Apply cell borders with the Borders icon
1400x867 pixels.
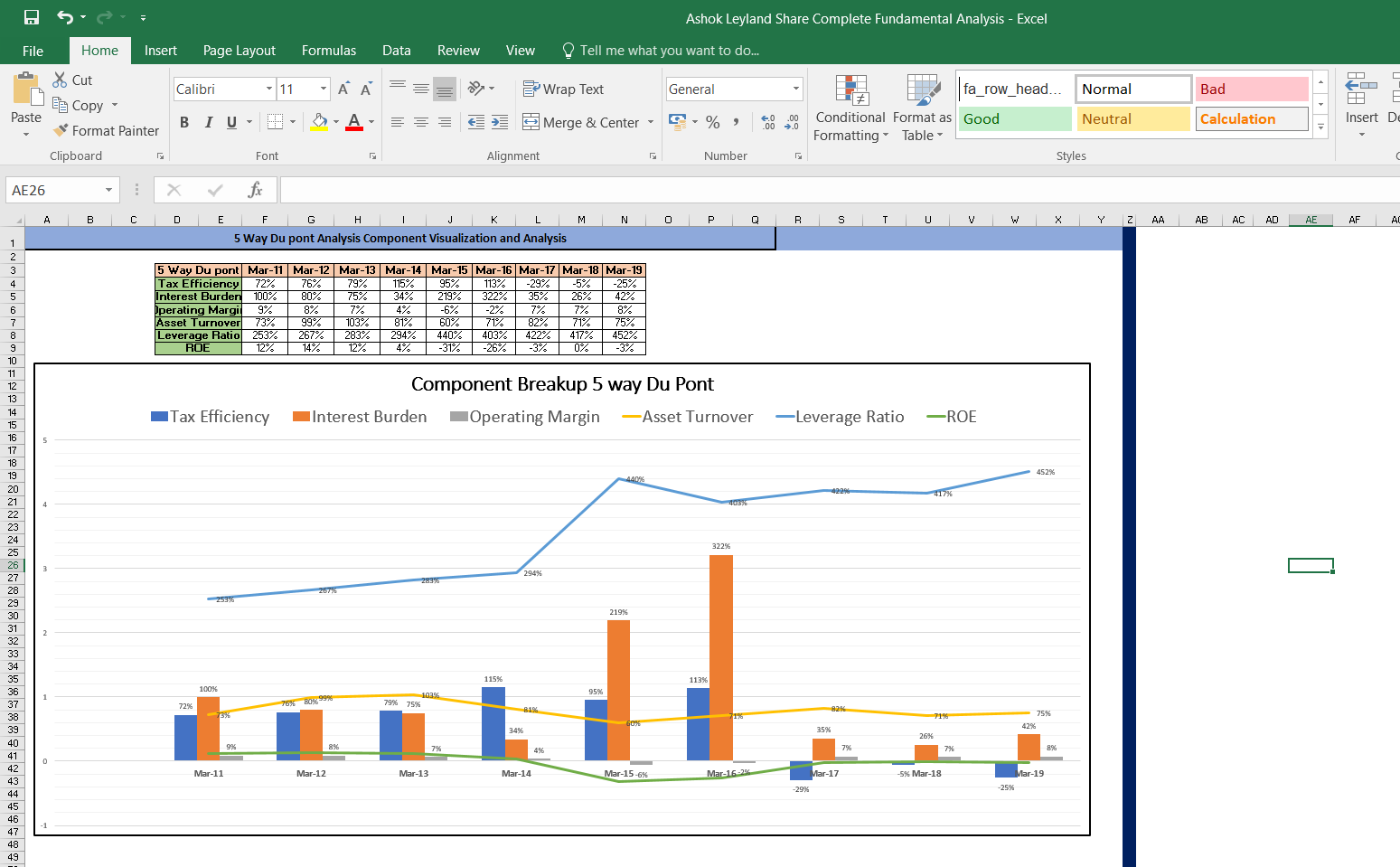pos(276,122)
